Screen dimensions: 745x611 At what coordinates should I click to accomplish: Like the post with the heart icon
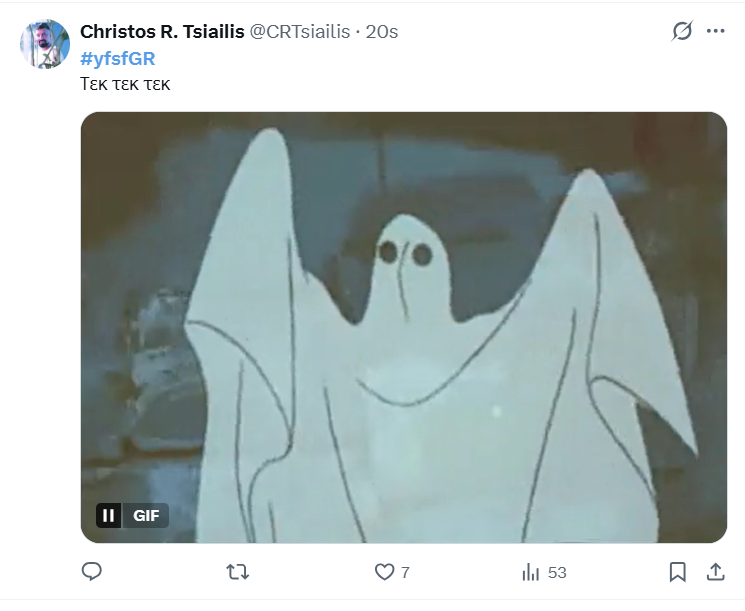384,572
